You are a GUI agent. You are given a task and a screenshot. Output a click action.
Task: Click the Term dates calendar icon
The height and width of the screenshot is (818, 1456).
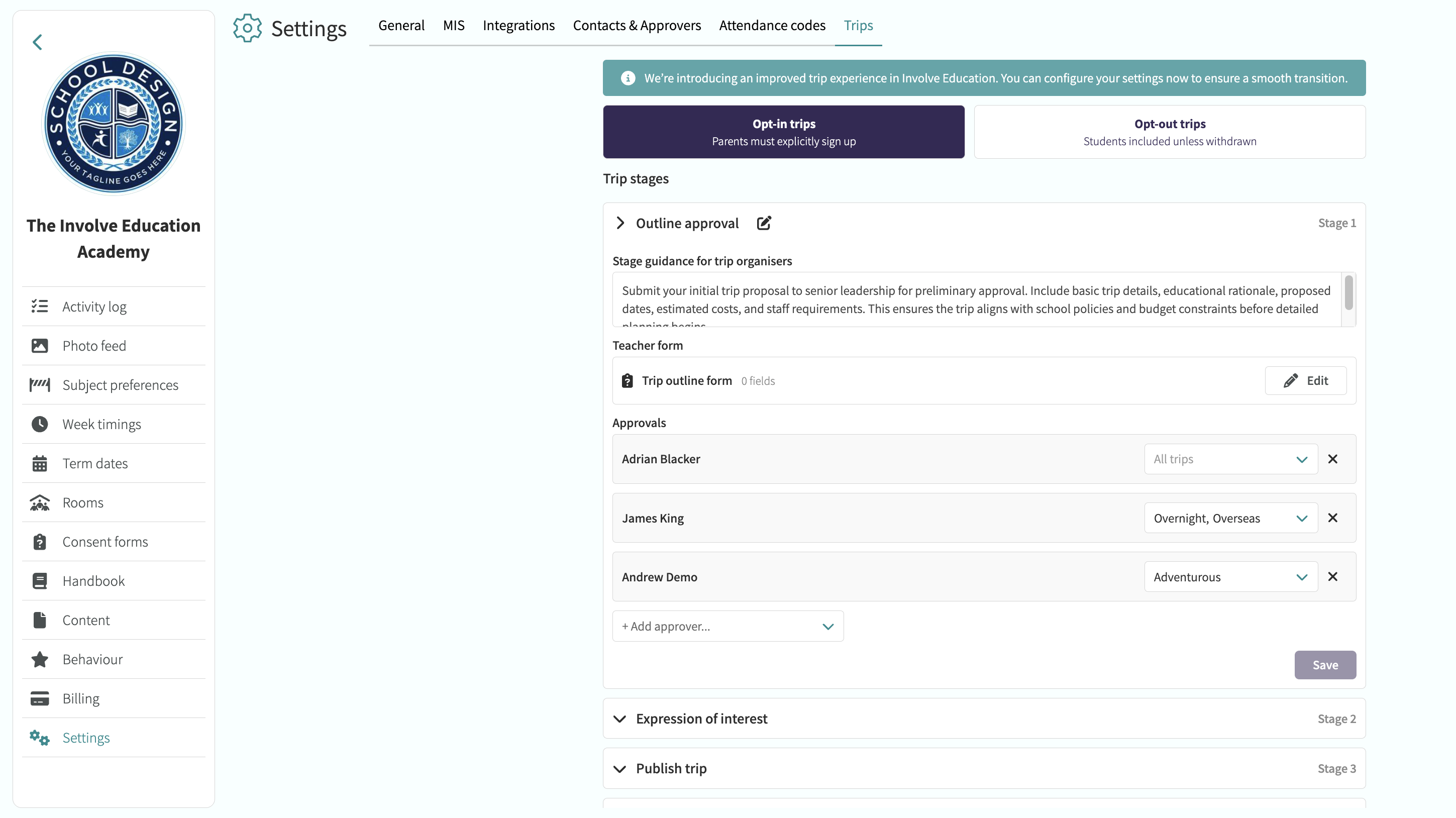click(40, 464)
